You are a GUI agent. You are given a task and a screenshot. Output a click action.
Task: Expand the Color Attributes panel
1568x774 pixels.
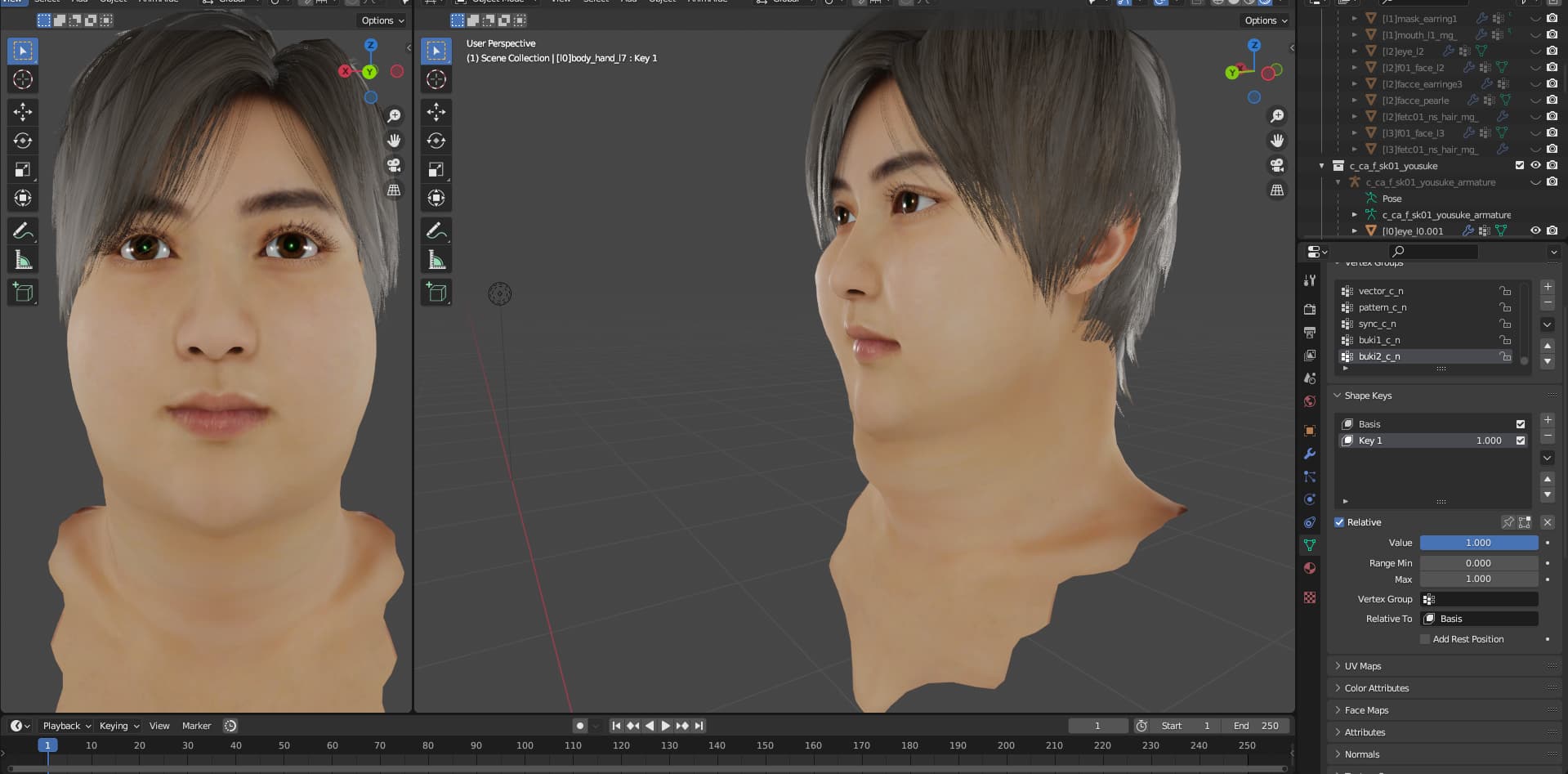pos(1376,688)
